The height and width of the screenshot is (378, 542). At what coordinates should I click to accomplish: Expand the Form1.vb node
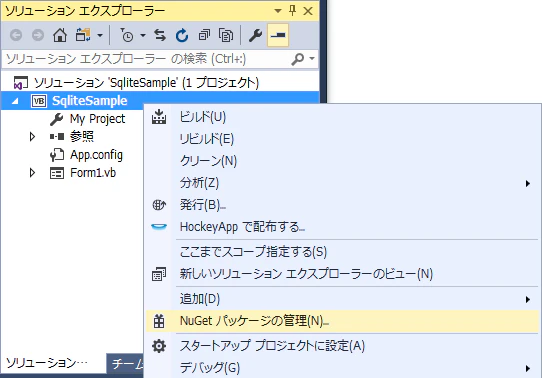coord(32,173)
